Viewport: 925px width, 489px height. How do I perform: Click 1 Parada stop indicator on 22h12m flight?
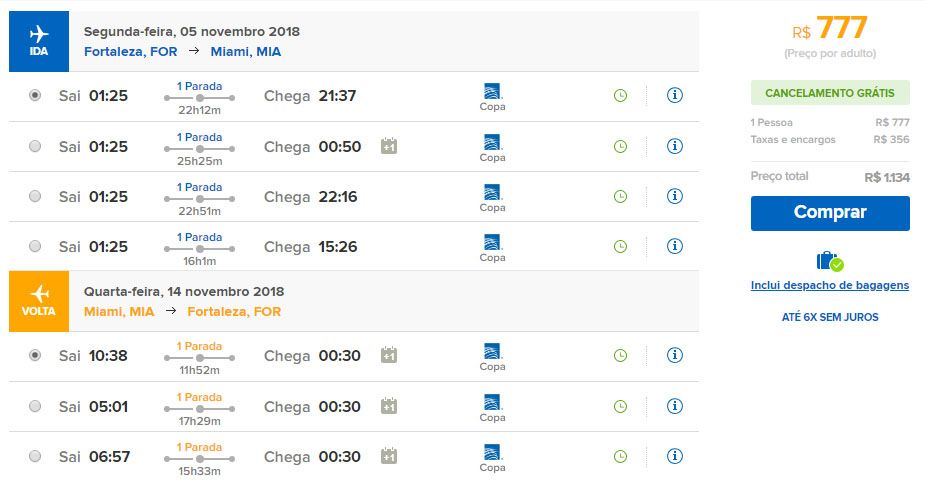click(199, 86)
